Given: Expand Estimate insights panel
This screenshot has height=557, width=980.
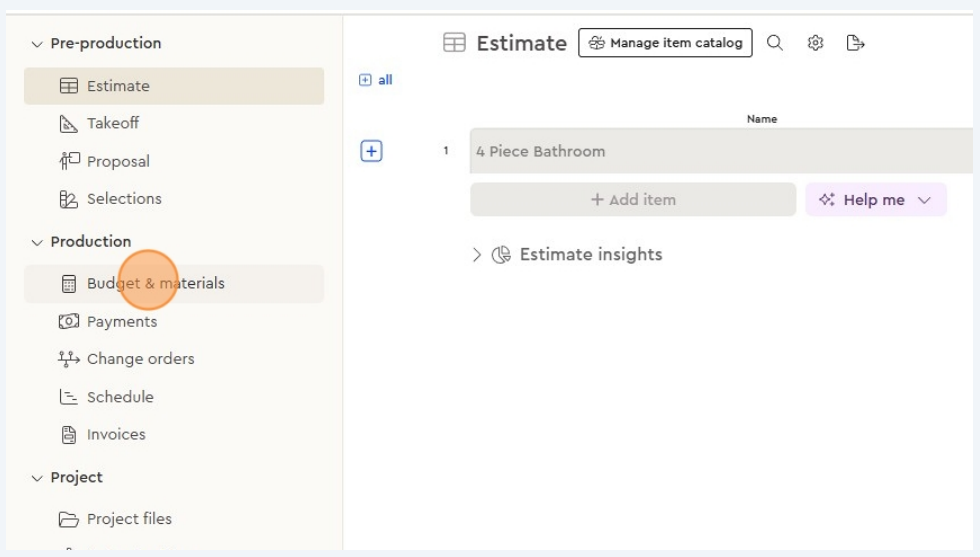Looking at the screenshot, I should click(477, 255).
